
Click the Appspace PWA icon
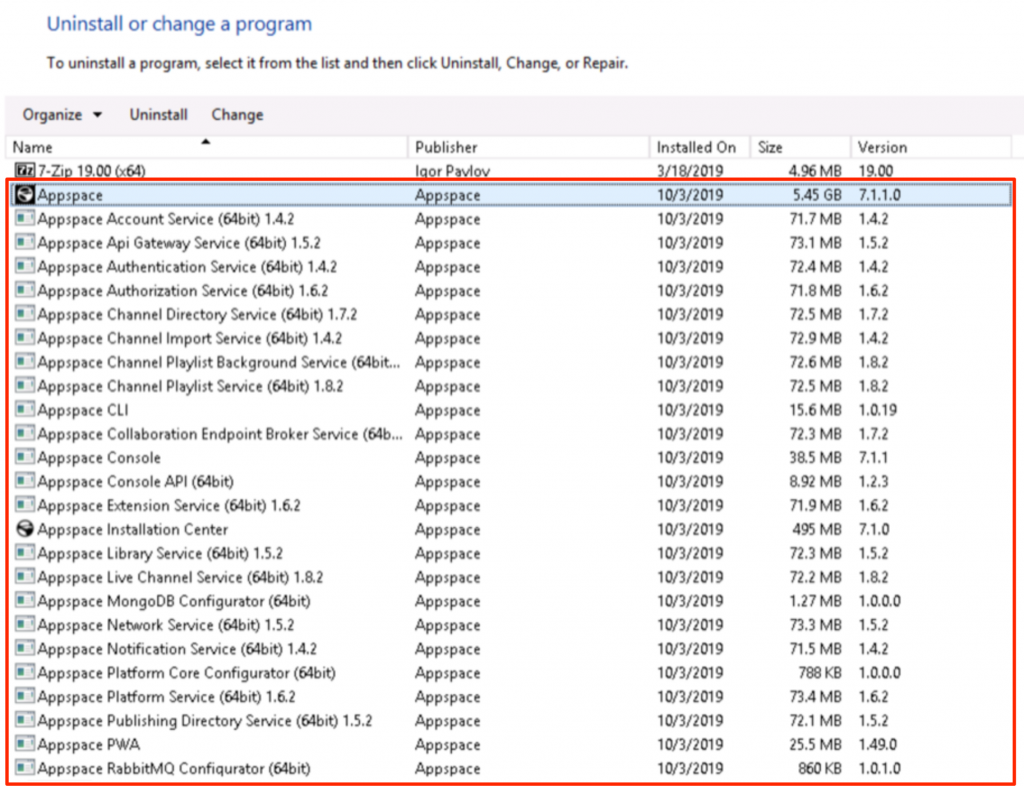coord(25,744)
